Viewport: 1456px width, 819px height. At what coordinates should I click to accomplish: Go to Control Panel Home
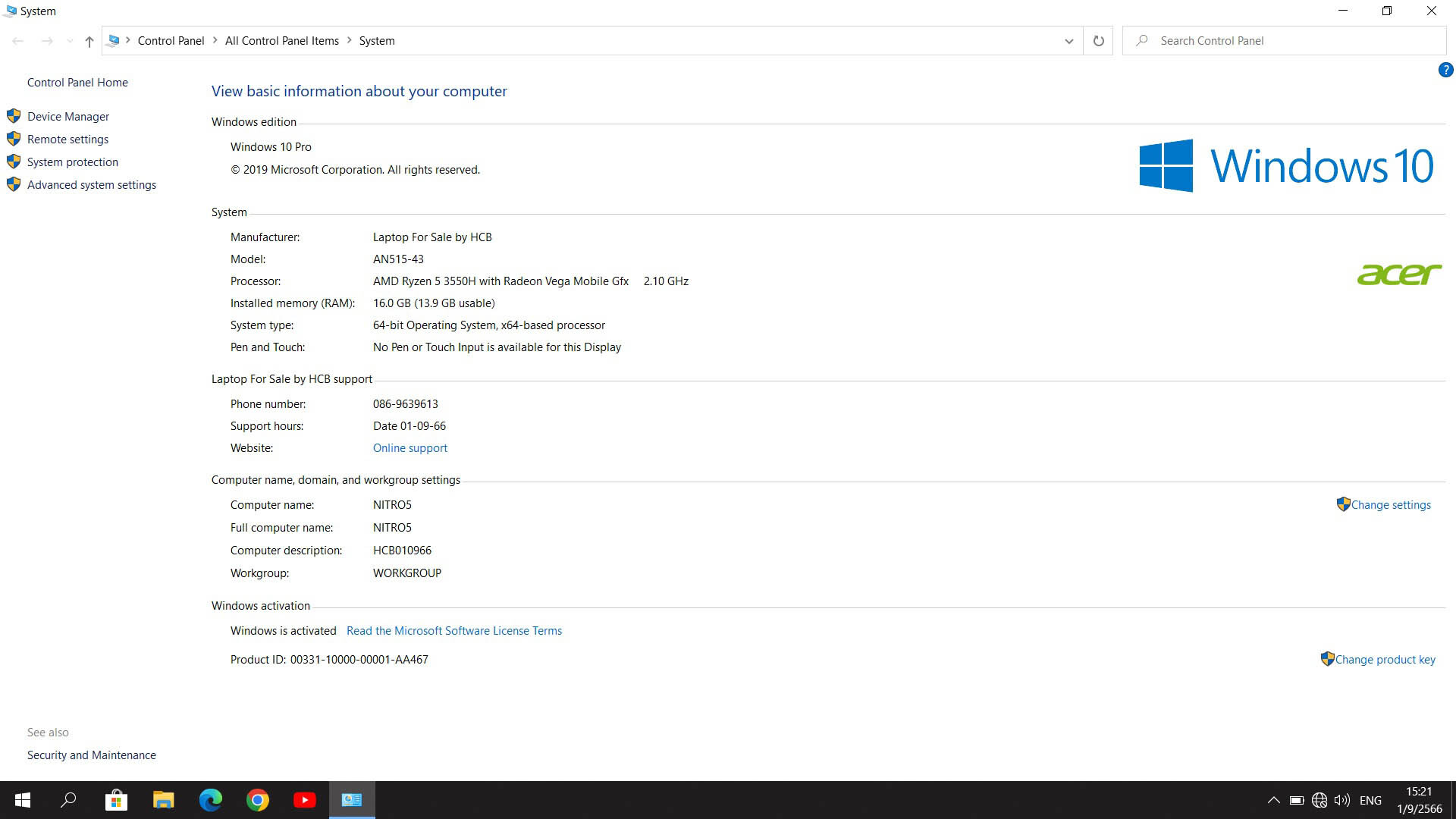(x=77, y=82)
